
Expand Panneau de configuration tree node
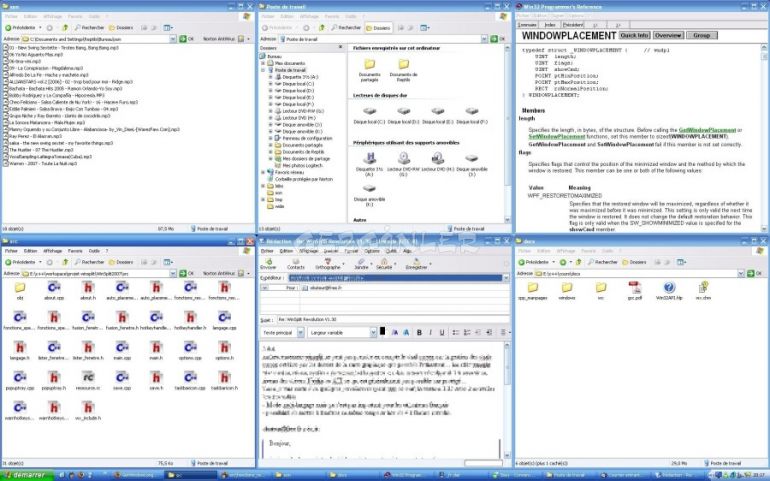pos(271,139)
